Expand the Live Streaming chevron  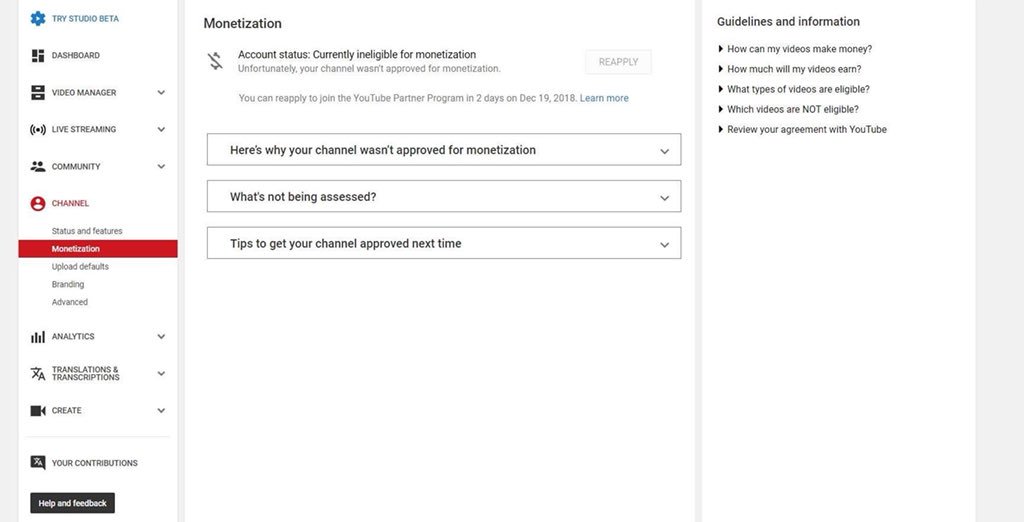tap(161, 129)
